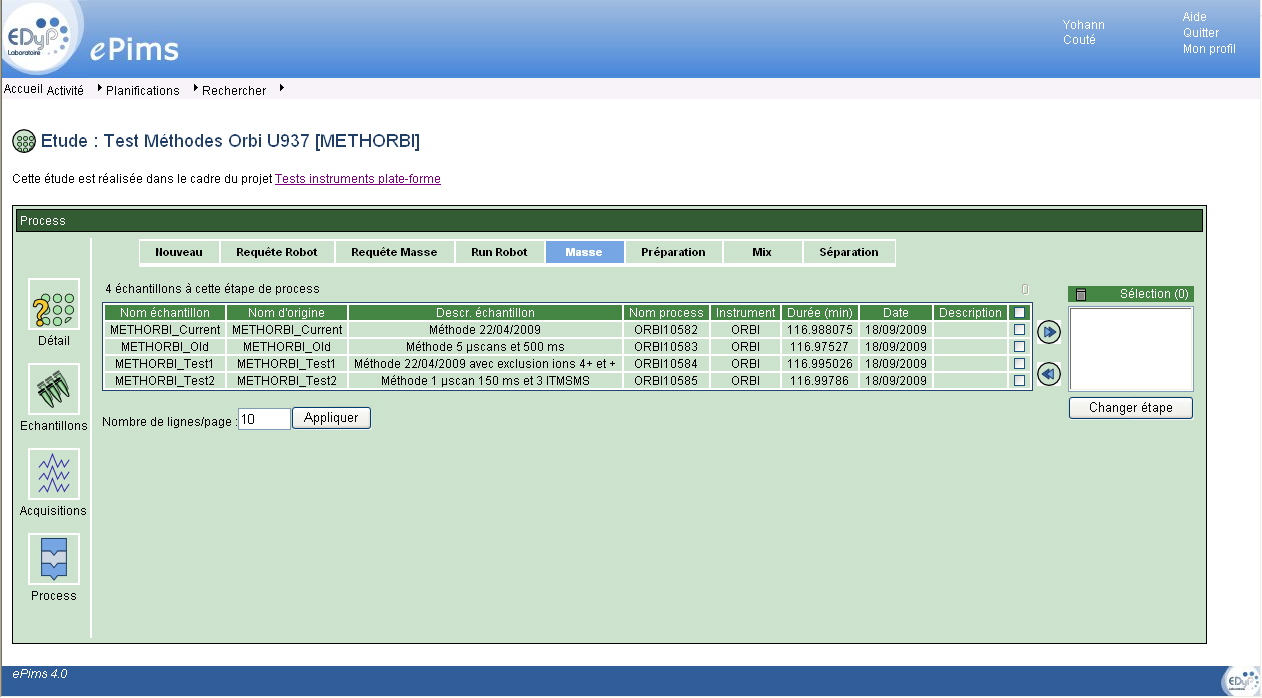Toggle the select-all checkbox in table header
The image size is (1262, 698).
pos(1020,313)
